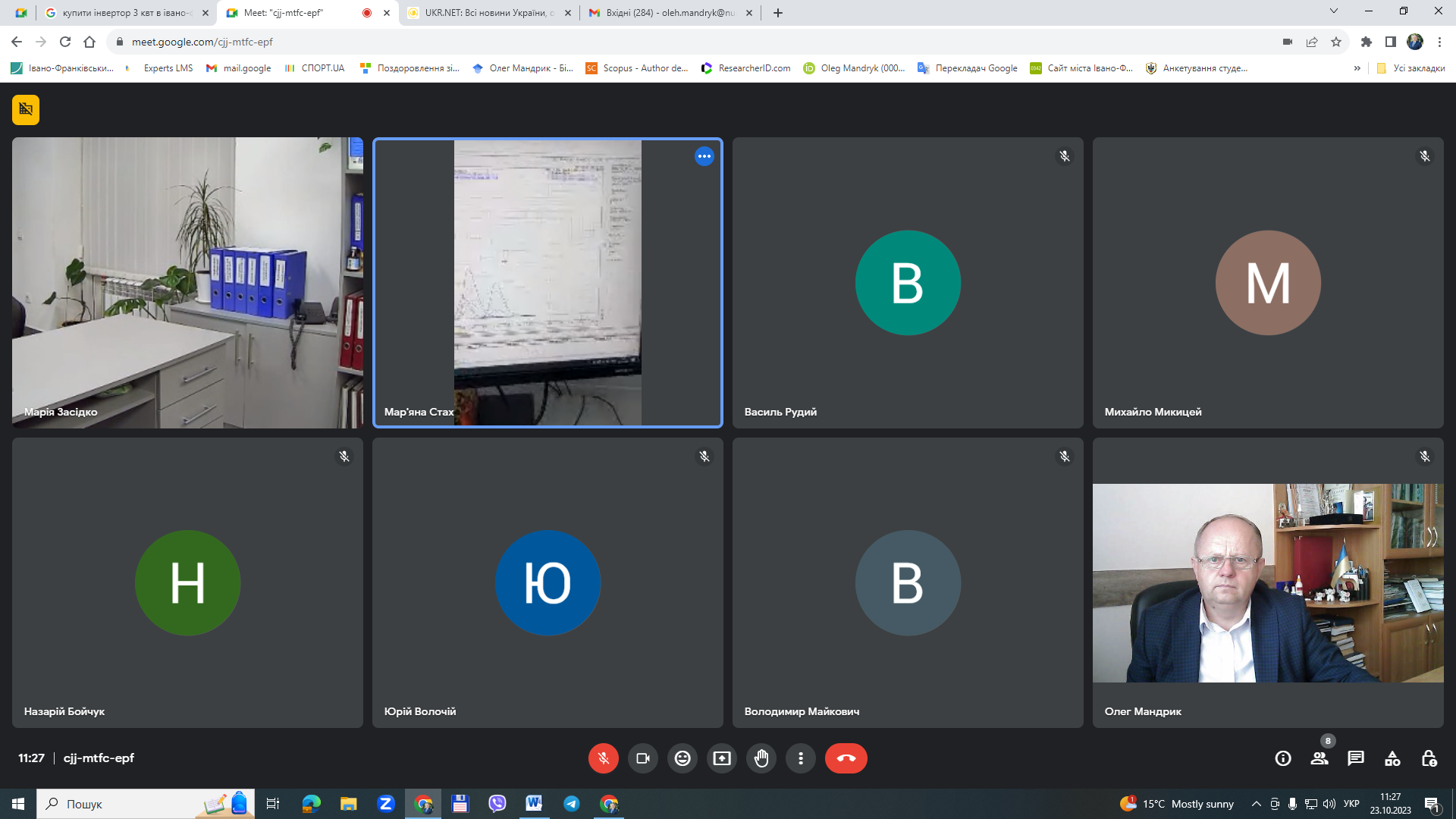Open host controls lock icon
Viewport: 1456px width, 819px height.
1429,758
